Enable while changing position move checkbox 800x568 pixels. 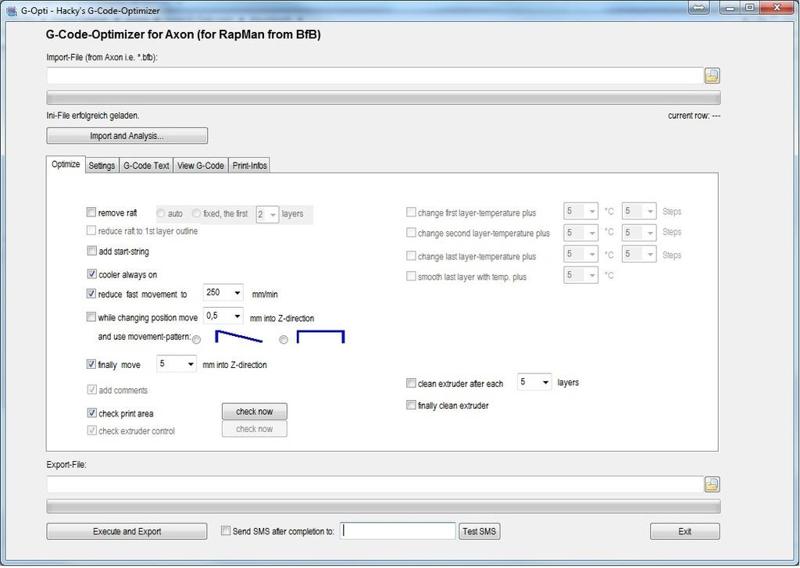[x=91, y=317]
